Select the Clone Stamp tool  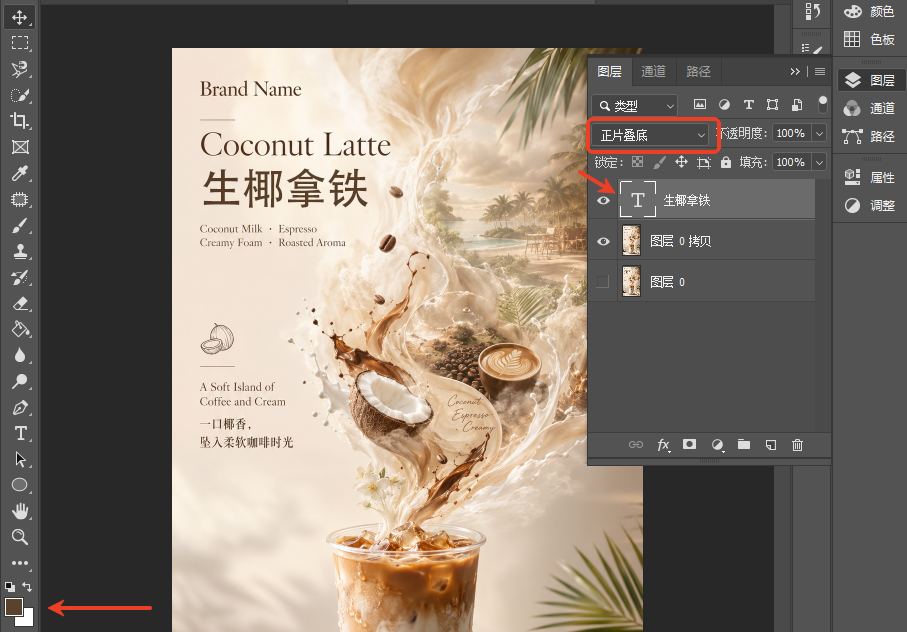20,252
